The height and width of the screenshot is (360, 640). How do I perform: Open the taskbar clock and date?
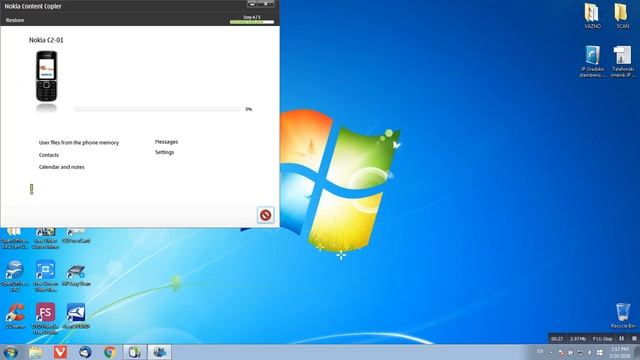(x=620, y=352)
